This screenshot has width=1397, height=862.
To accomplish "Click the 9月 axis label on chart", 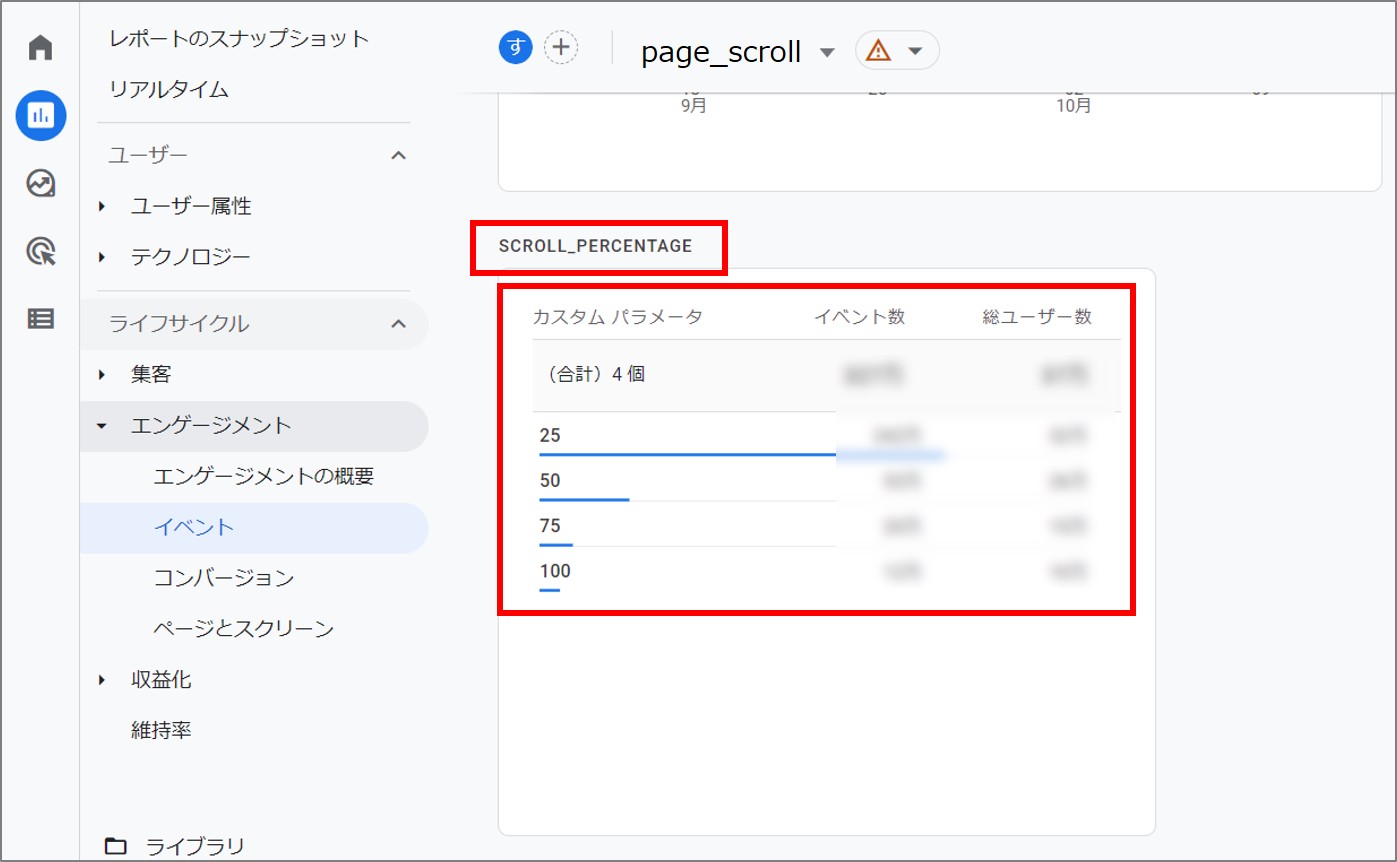I will [693, 105].
